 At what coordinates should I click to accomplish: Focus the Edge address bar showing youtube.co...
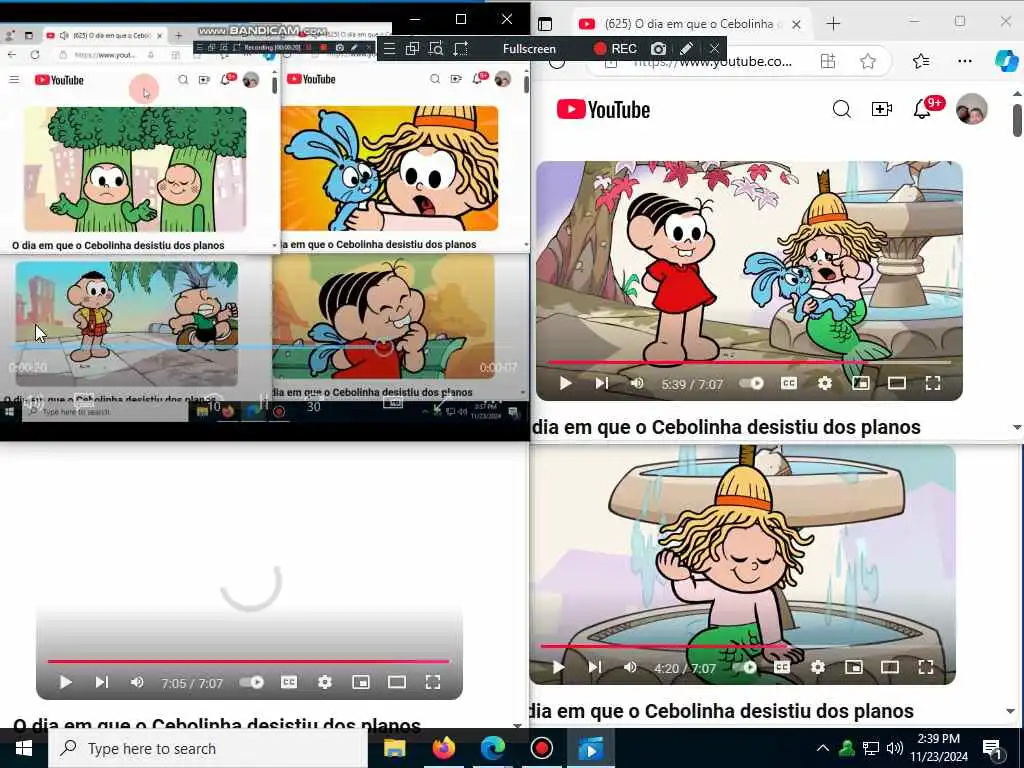(712, 61)
